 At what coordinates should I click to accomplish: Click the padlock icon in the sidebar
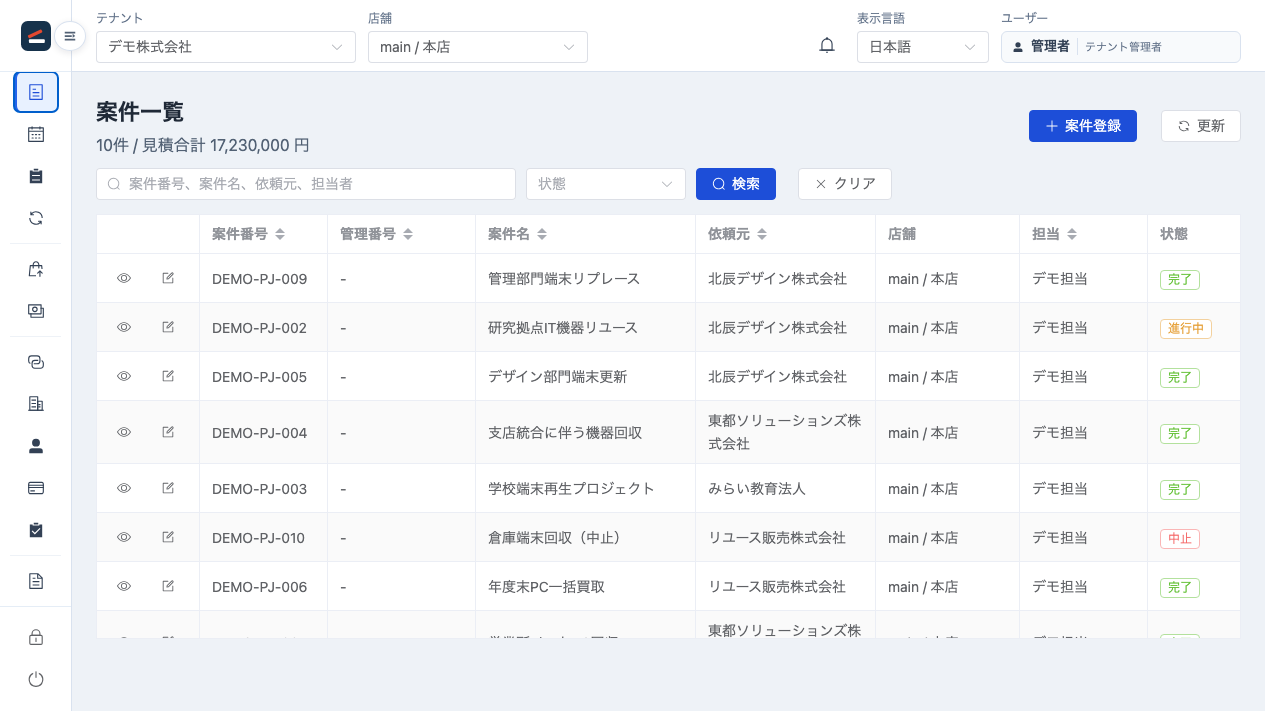(36, 637)
